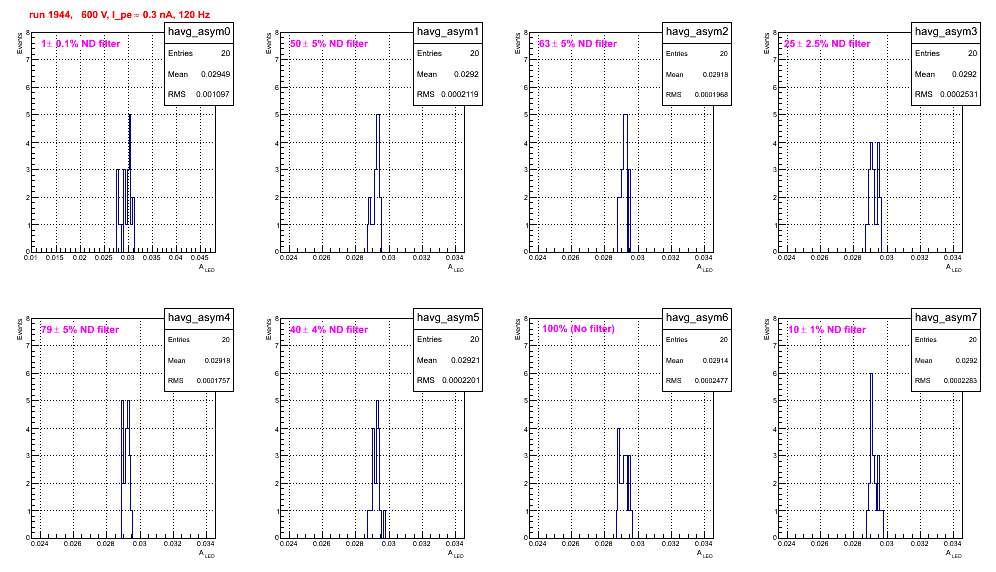Select the havg_asym0 stats box title
The width and height of the screenshot is (996, 572).
coord(199,31)
